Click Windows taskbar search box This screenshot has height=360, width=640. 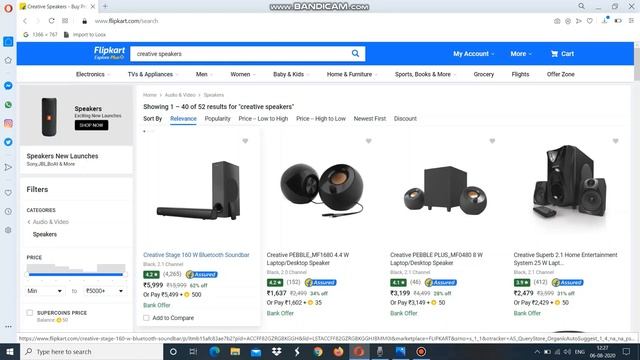tap(91, 351)
